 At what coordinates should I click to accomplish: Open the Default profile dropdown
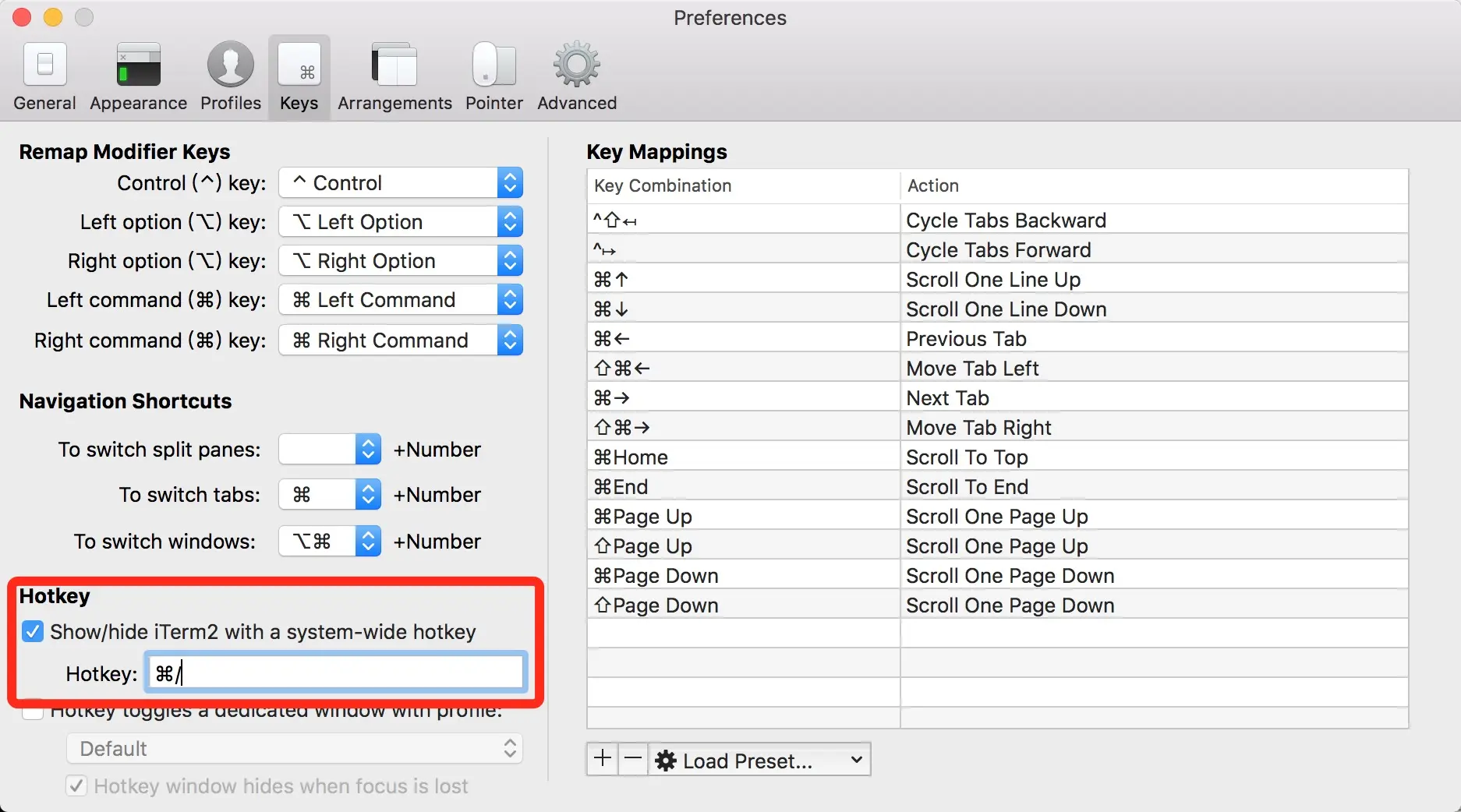coord(295,748)
